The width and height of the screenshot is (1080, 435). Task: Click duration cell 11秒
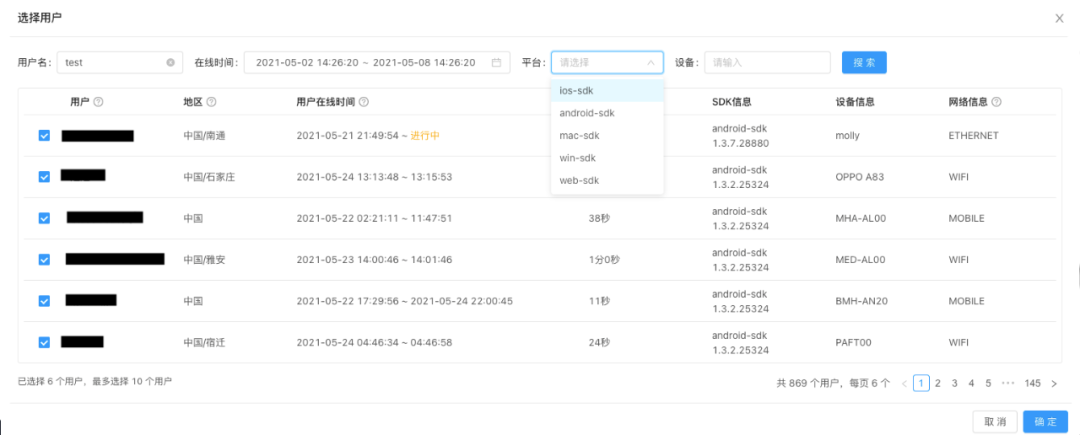(599, 301)
